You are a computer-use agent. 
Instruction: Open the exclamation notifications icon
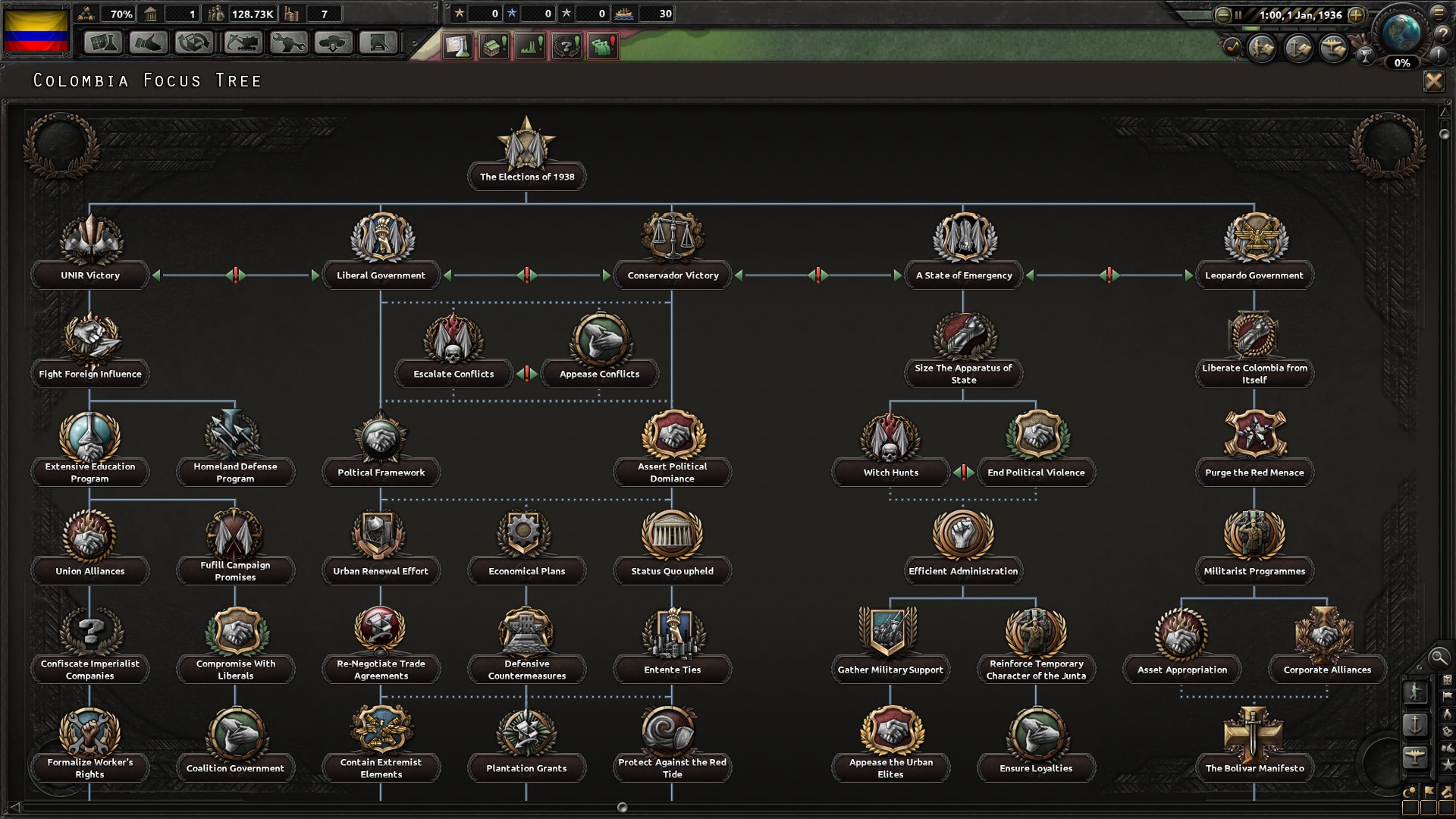(x=1439, y=55)
